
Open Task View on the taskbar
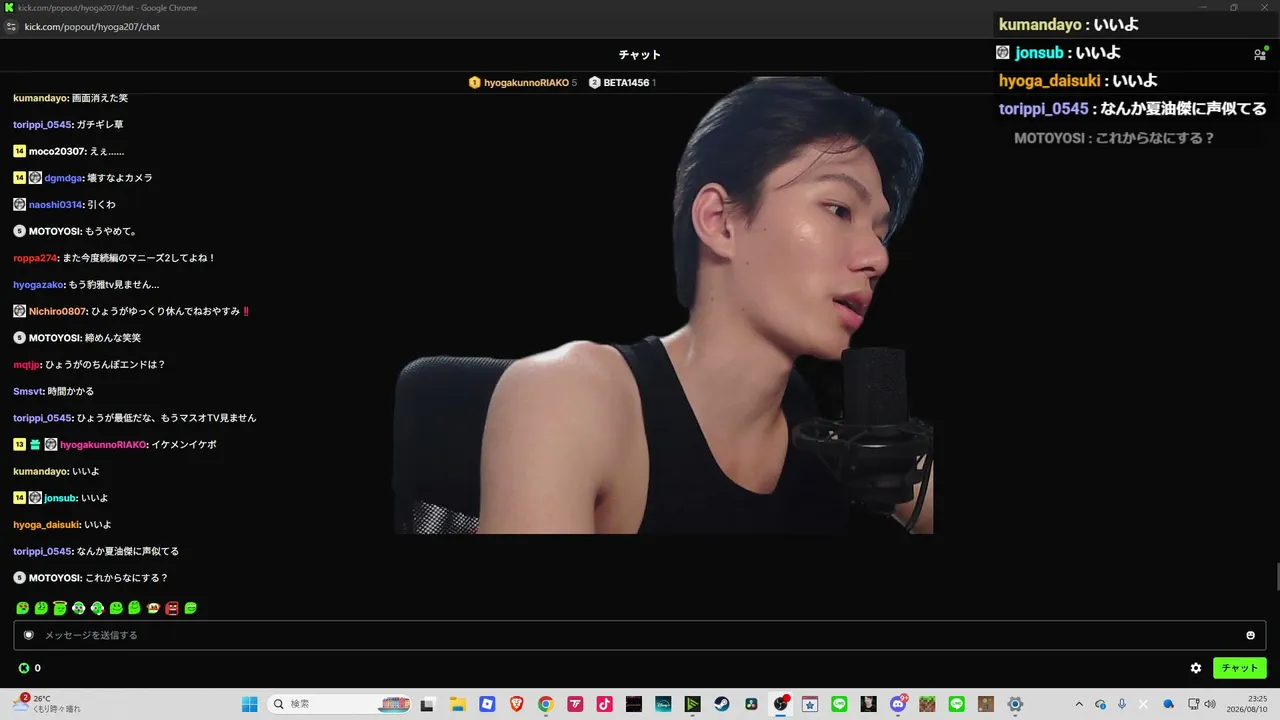[x=427, y=704]
